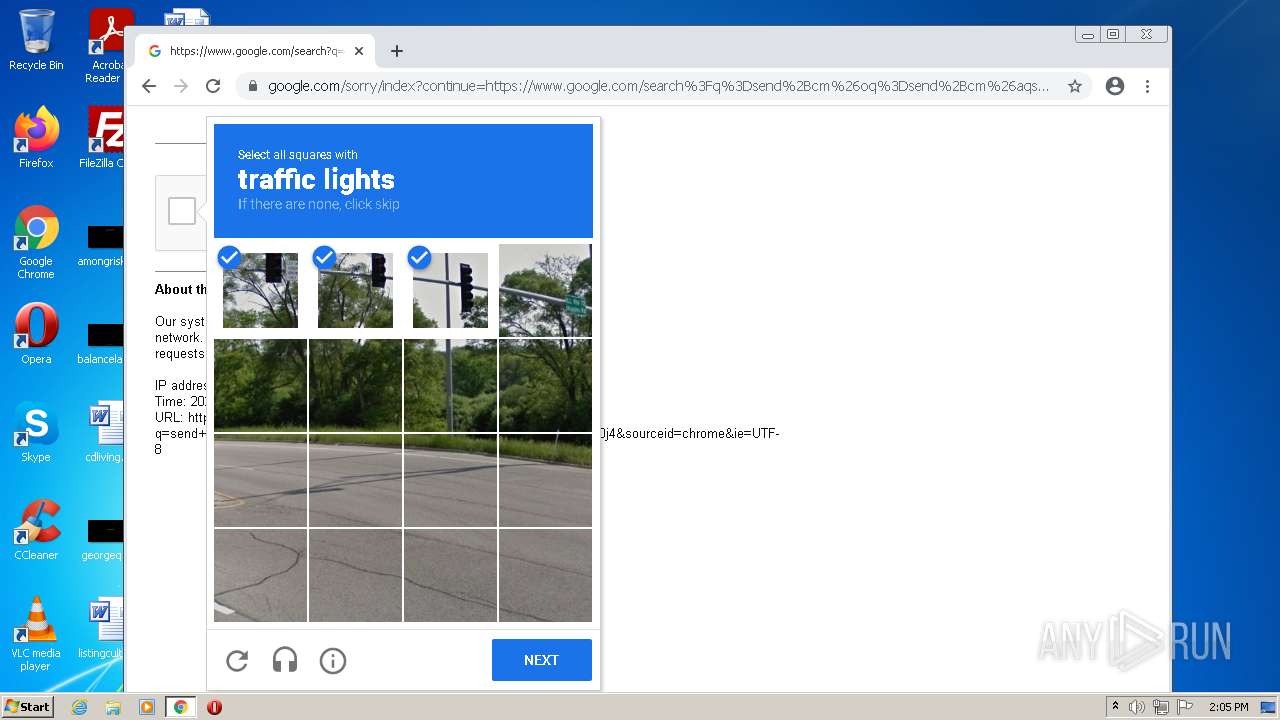The height and width of the screenshot is (720, 1280).
Task: View site lock information
Action: click(x=252, y=86)
